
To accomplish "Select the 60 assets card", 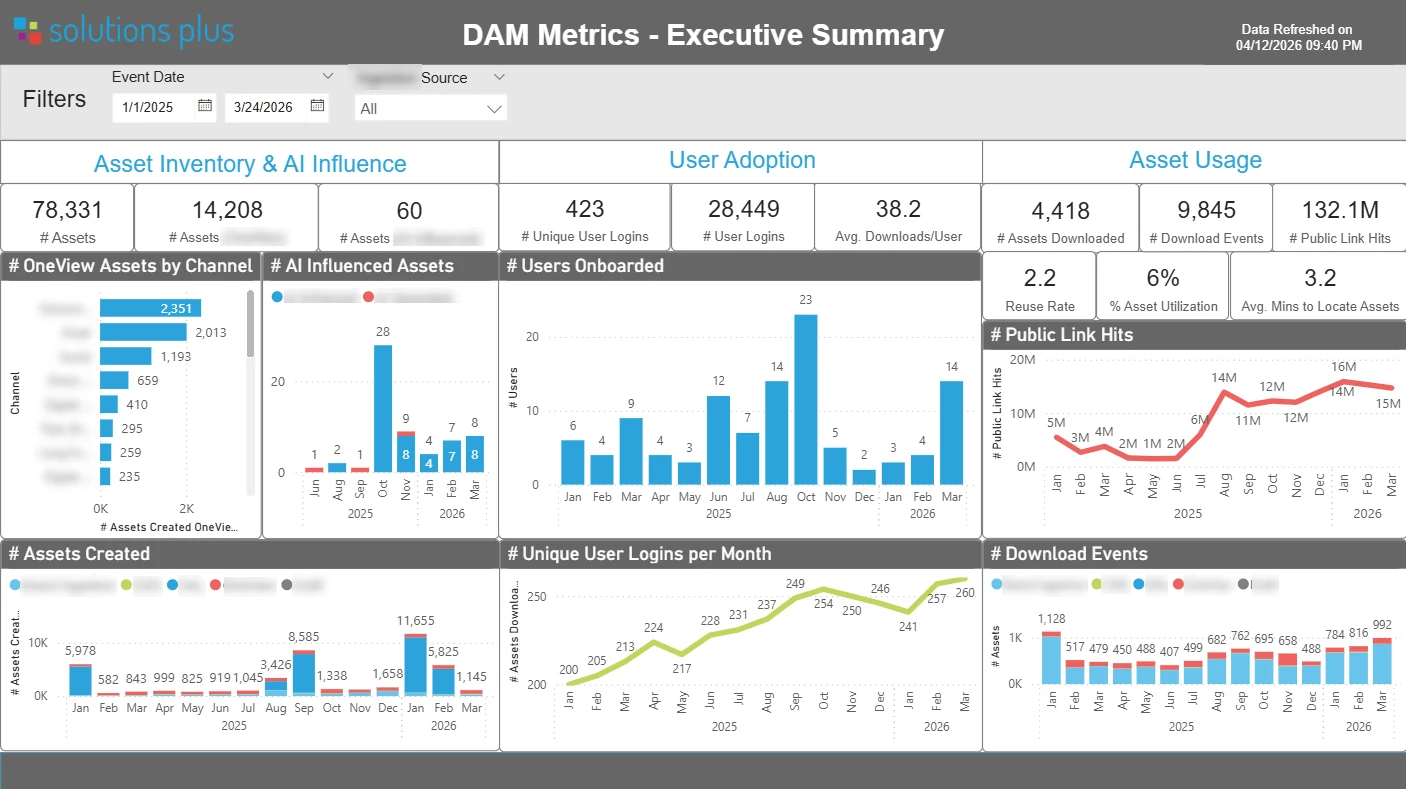I will coord(408,217).
